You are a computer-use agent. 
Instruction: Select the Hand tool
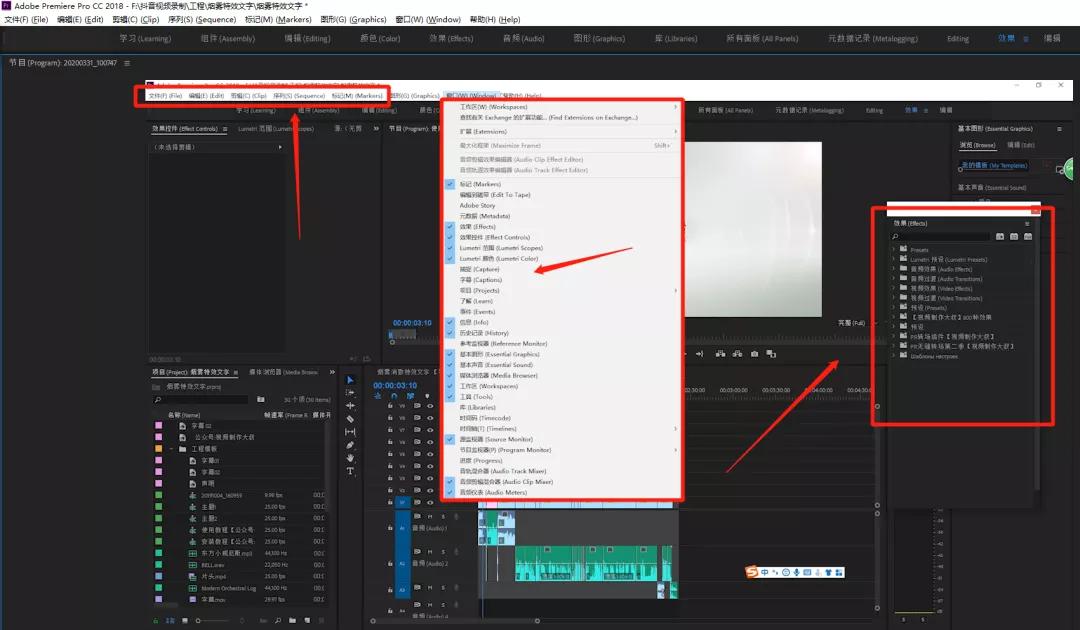(x=350, y=458)
